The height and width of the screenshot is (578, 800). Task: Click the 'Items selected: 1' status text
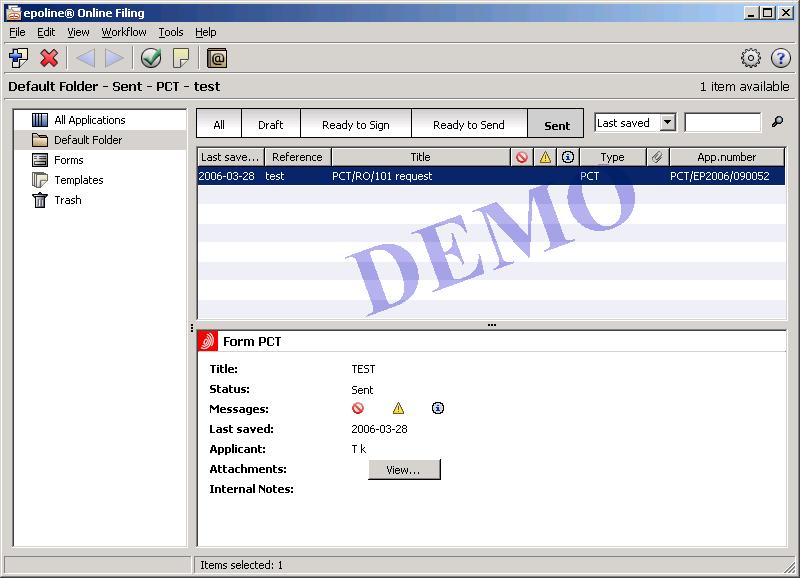click(241, 565)
